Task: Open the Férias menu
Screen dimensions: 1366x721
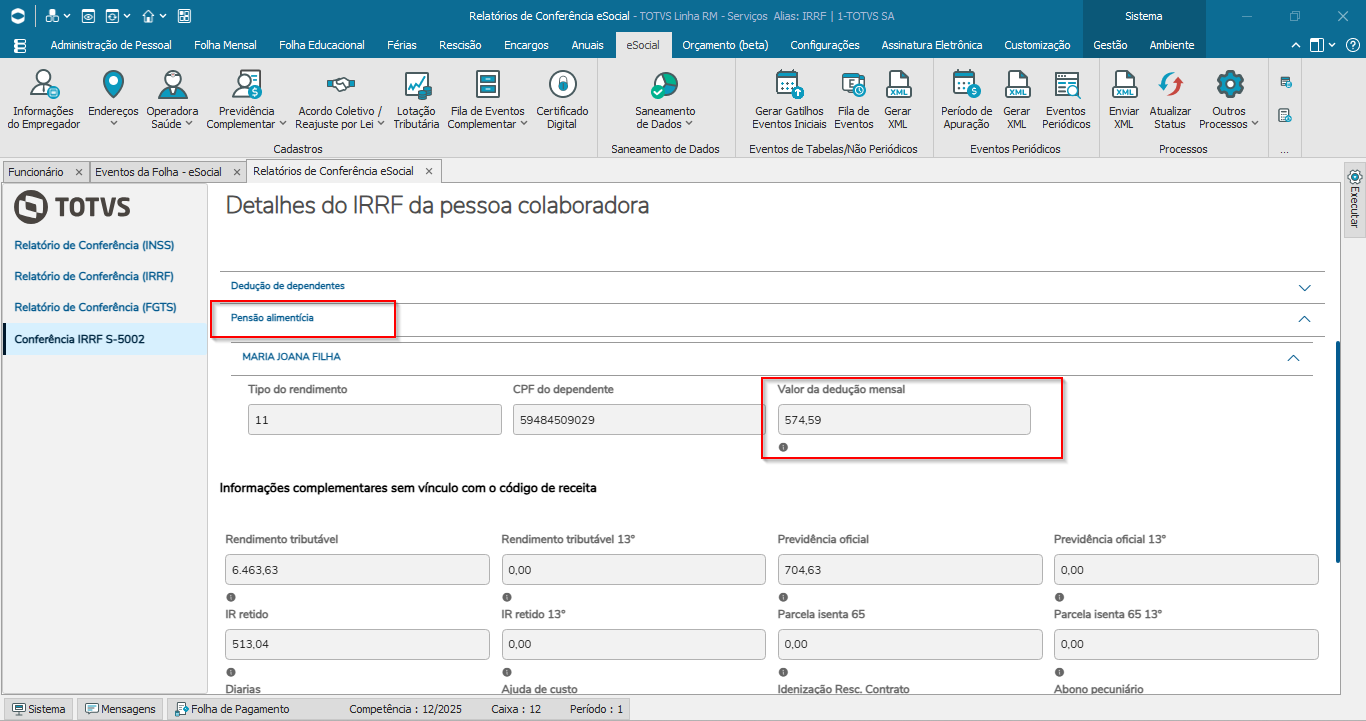Action: (x=400, y=45)
